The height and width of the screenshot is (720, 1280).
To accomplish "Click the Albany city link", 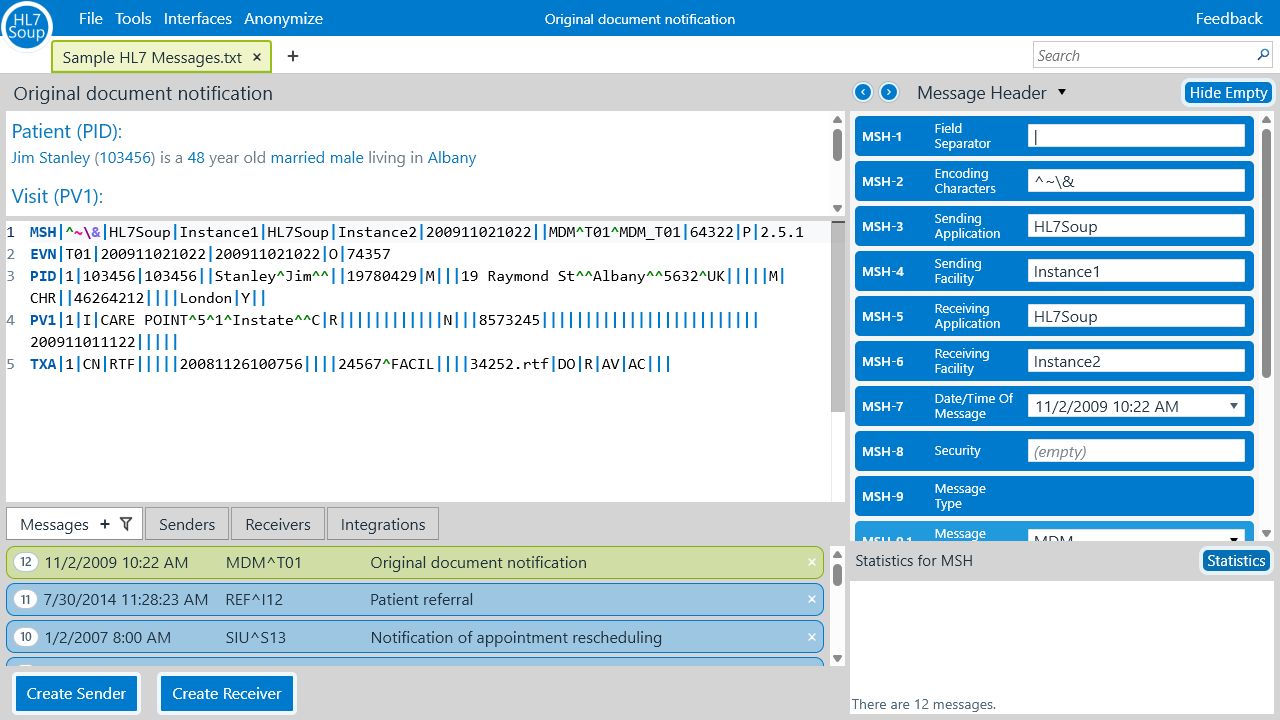I will 452,157.
